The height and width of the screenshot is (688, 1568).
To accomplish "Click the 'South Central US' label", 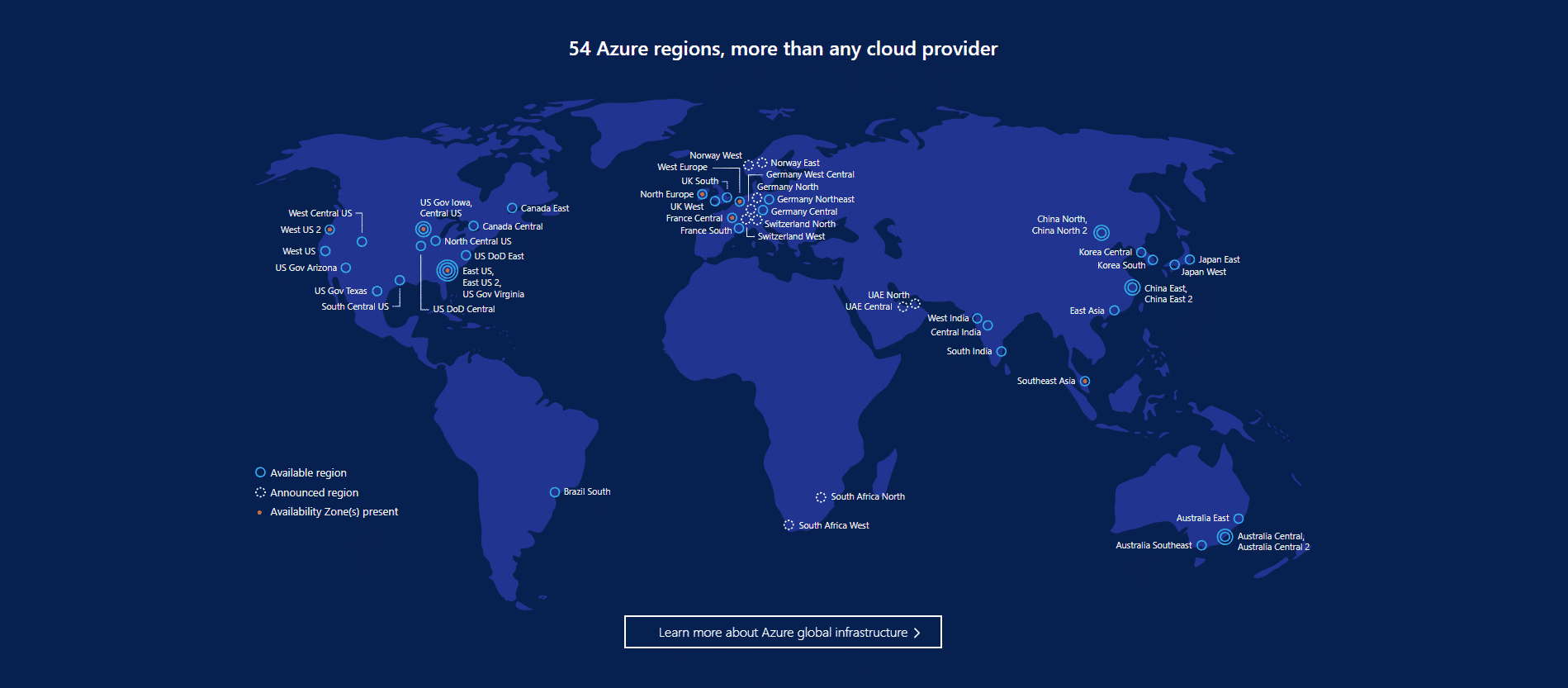I will pos(355,306).
